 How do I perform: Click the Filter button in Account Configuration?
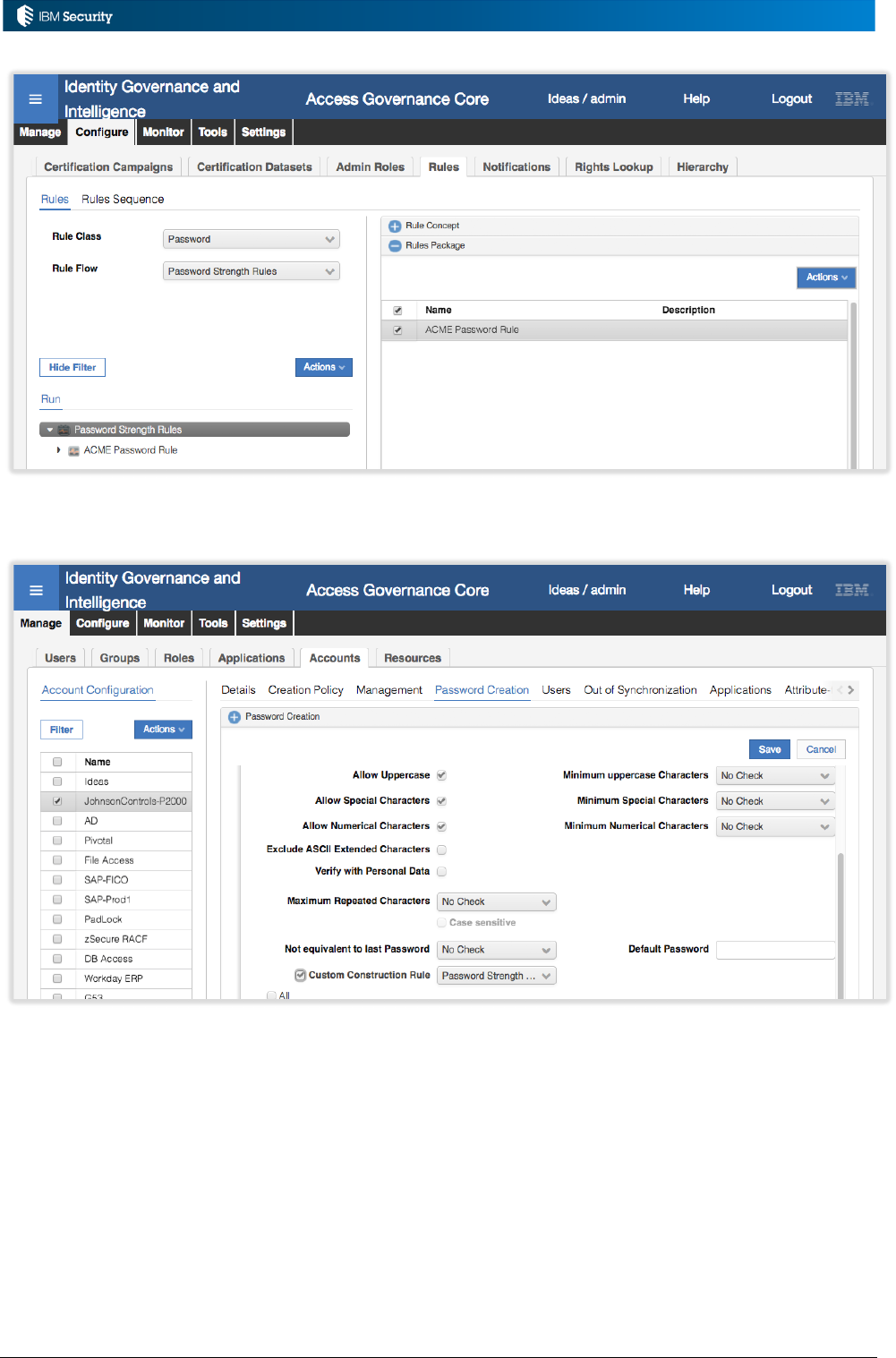tap(62, 730)
